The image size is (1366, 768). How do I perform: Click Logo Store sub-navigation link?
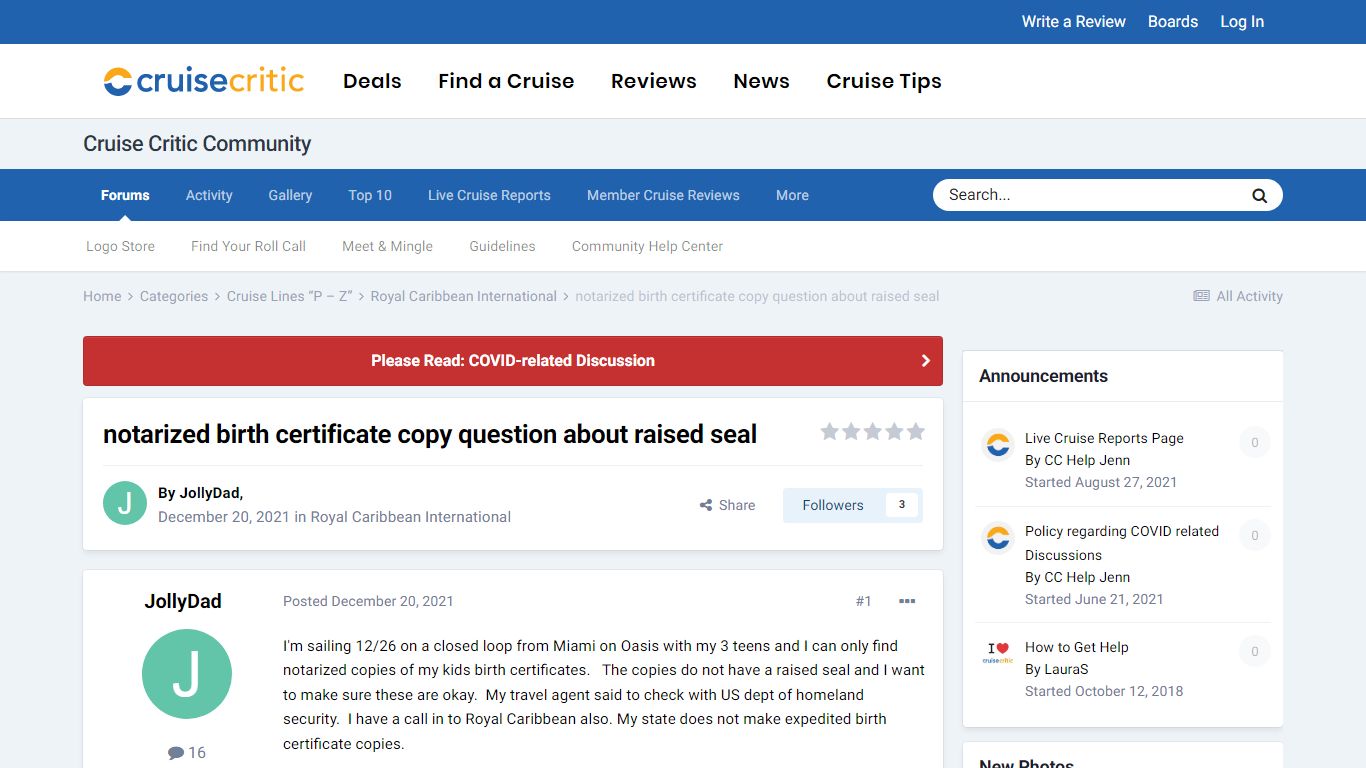120,246
